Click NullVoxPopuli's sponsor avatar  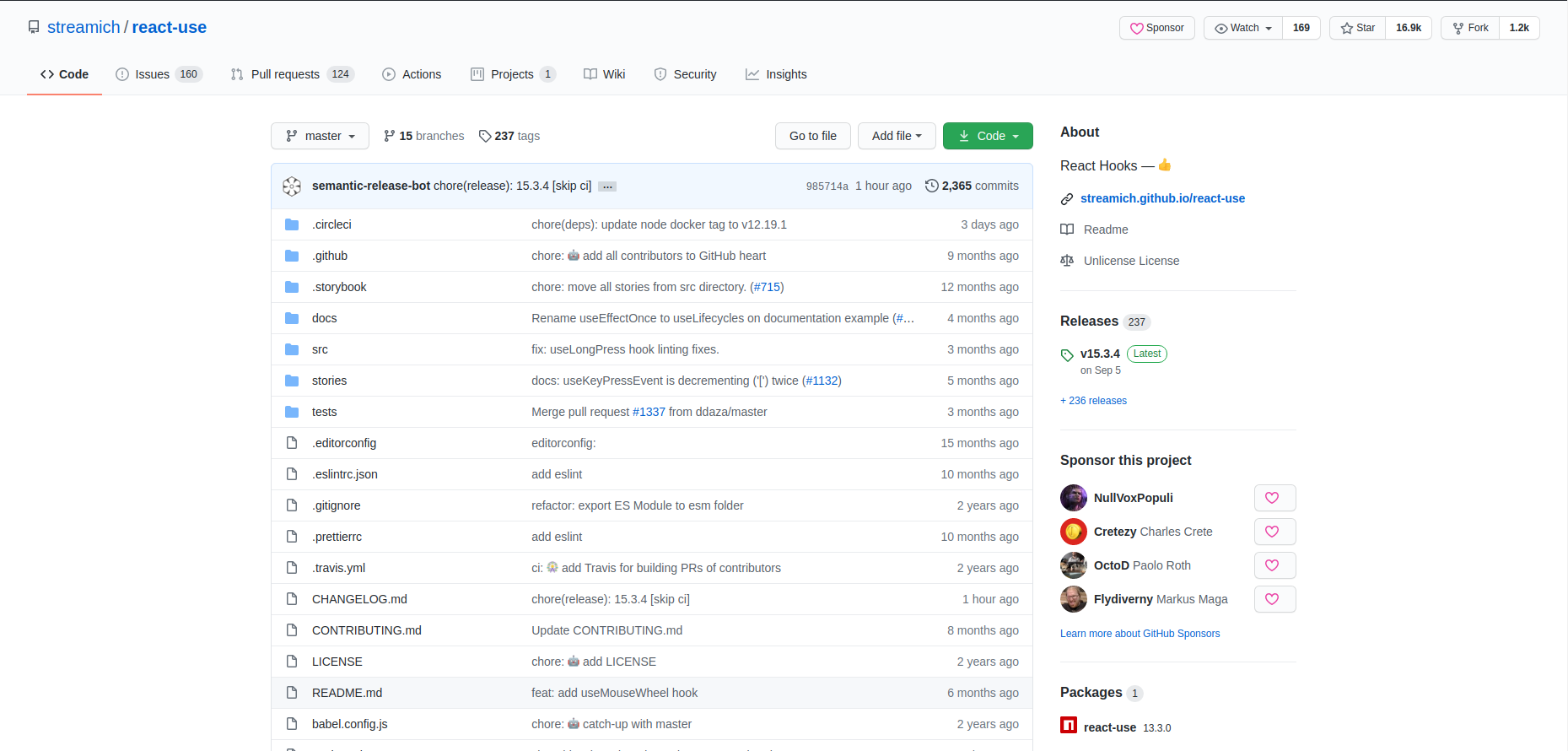(1073, 498)
